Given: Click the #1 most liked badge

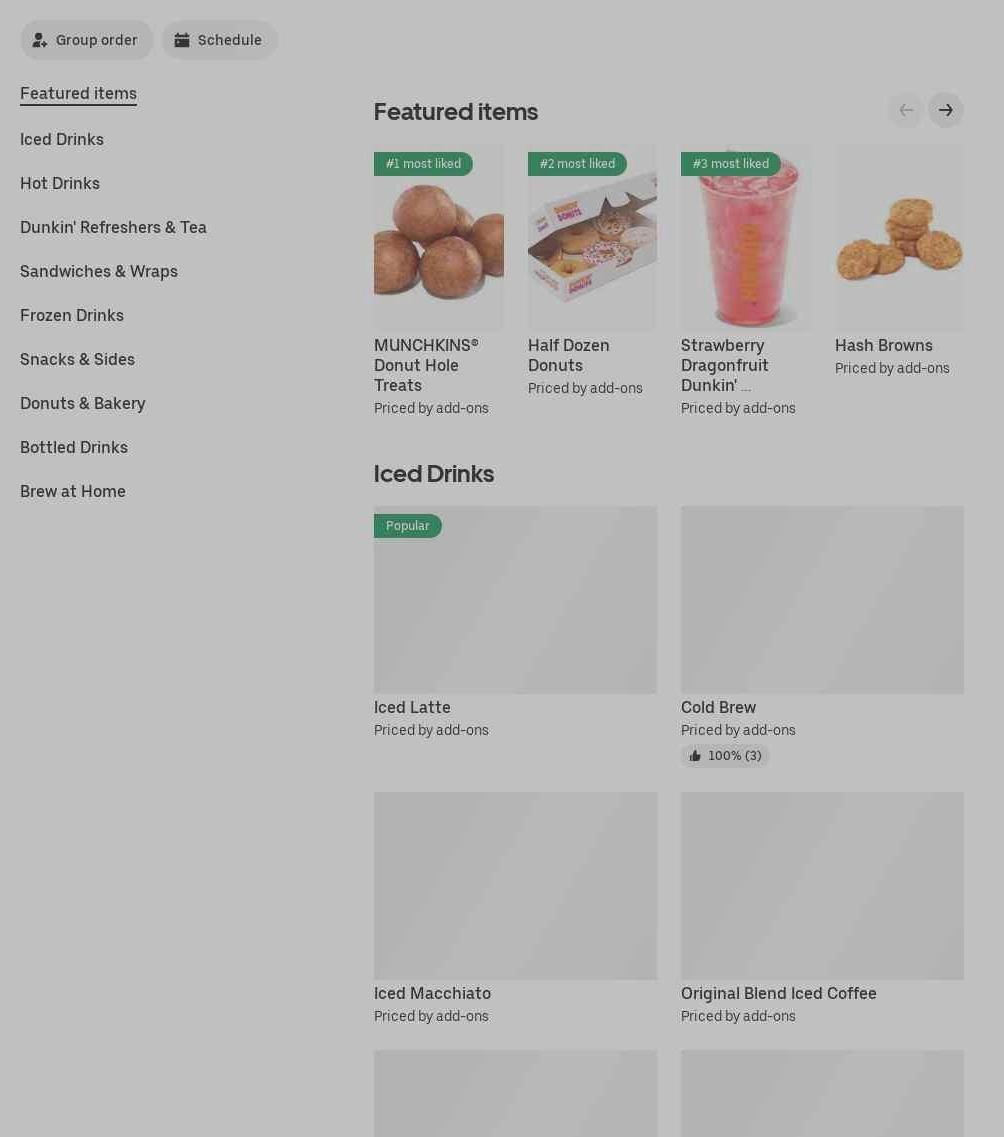Looking at the screenshot, I should pos(423,164).
